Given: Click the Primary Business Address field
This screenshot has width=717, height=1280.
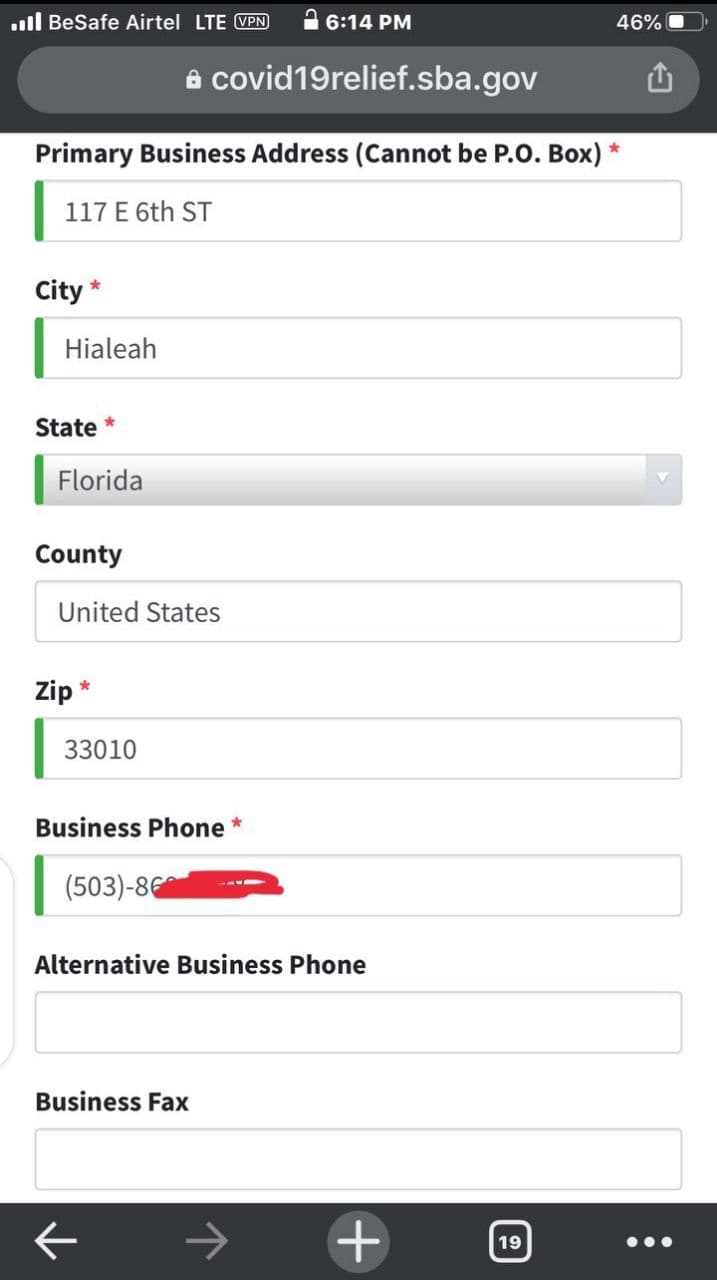Looking at the screenshot, I should tap(358, 211).
